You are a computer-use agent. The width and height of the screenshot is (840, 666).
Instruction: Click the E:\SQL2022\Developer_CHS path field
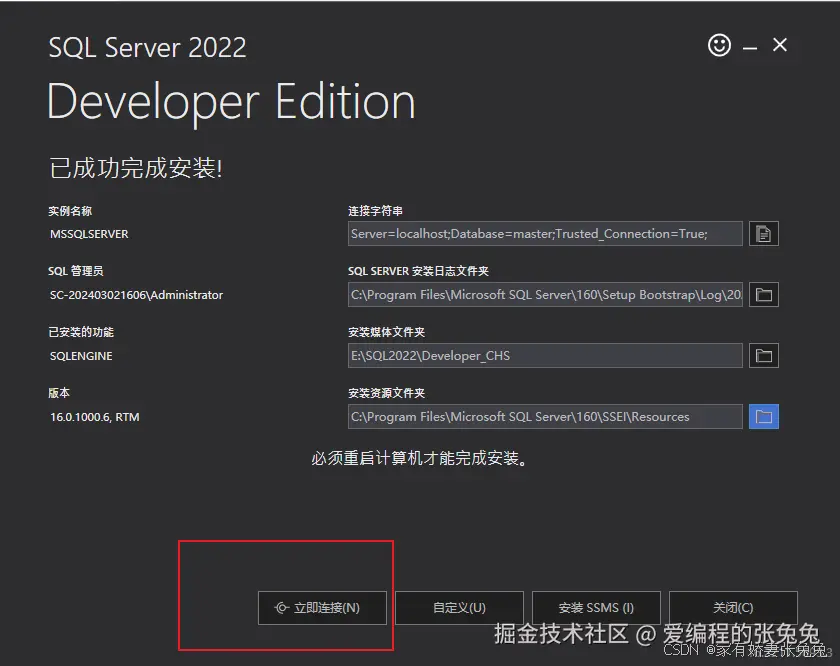545,356
